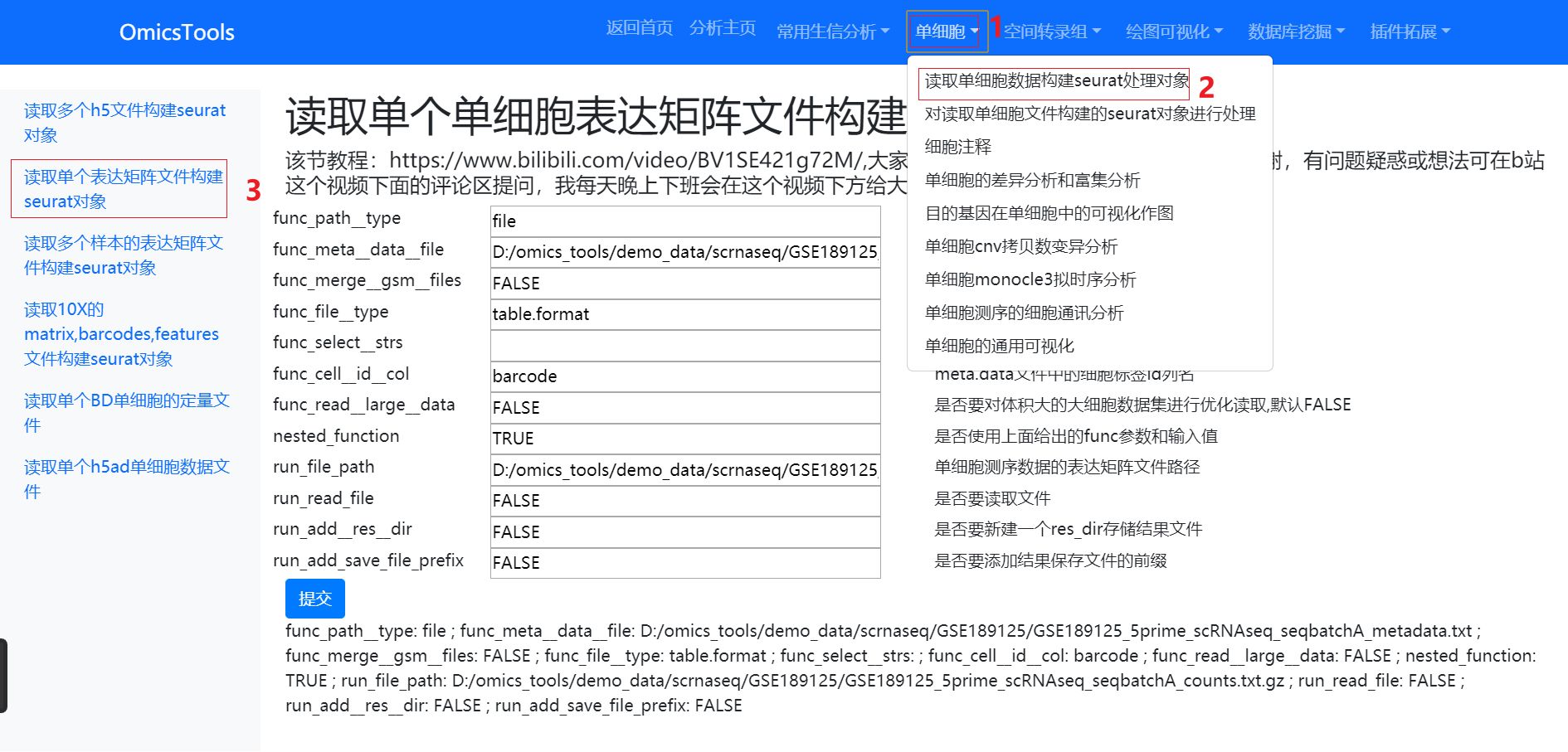Expand the 数据库挖掘 dropdown
The height and width of the screenshot is (752, 1568).
tap(1296, 32)
